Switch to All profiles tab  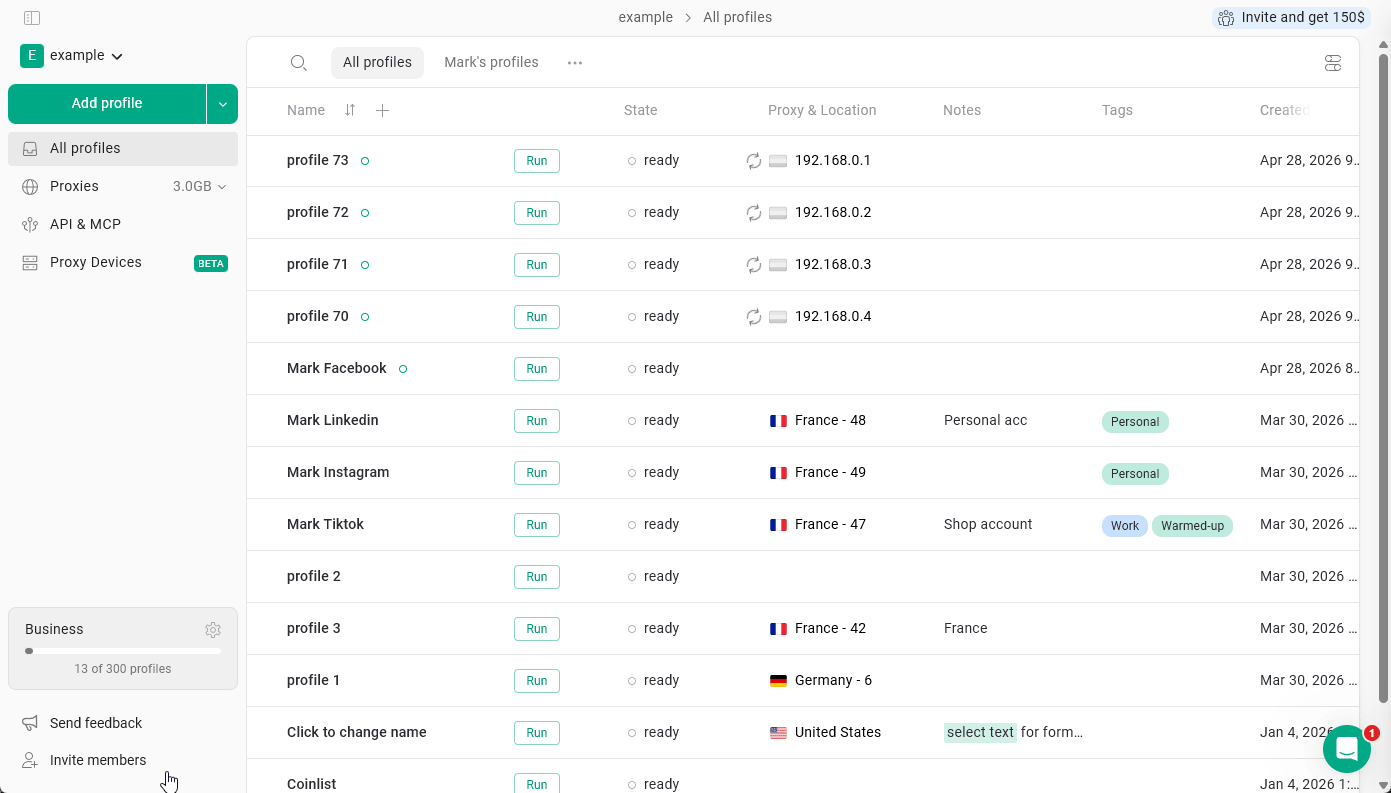[x=377, y=63]
